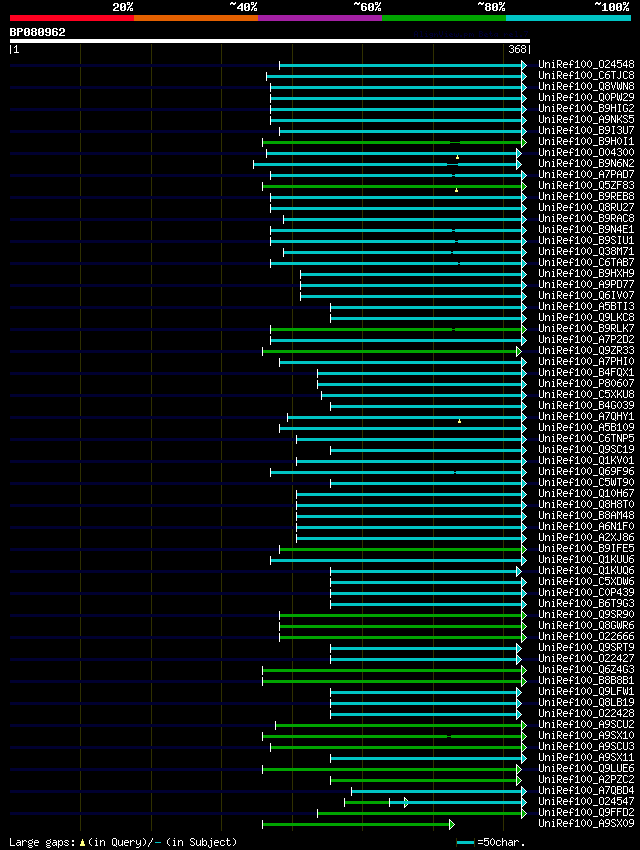Open the UniRef100_C6TJC8 hit entry
Image resolution: width=640 pixels, height=850 pixels.
586,75
